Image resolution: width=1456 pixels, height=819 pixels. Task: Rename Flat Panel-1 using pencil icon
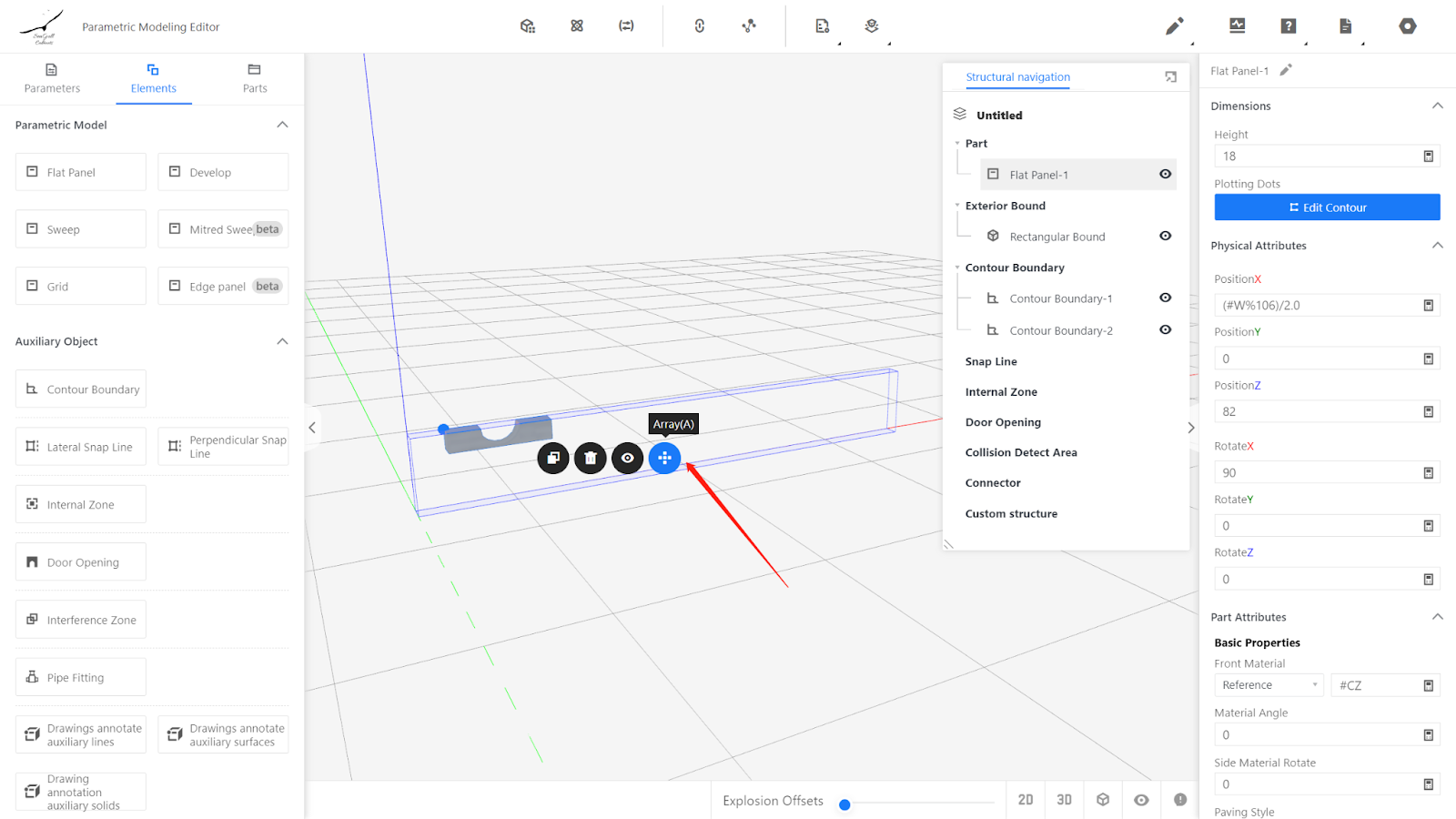(1286, 70)
